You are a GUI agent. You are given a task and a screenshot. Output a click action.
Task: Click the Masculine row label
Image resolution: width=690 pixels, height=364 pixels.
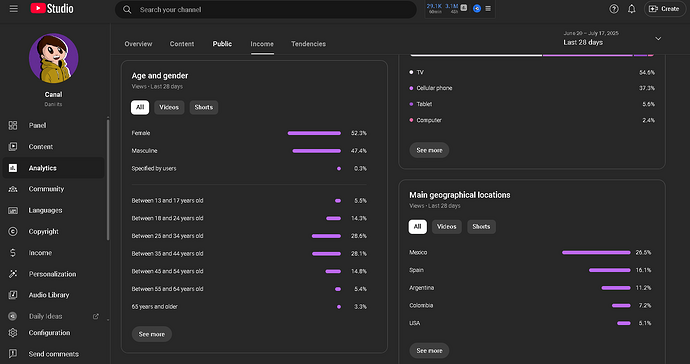tap(144, 151)
